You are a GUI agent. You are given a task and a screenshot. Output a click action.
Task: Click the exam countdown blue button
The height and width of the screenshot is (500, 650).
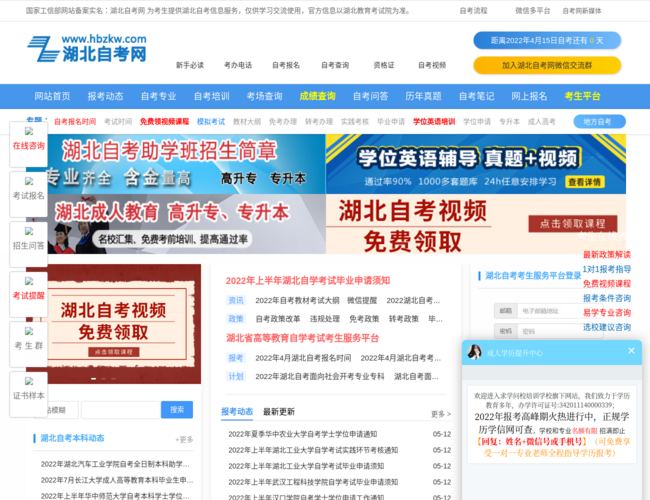click(547, 40)
